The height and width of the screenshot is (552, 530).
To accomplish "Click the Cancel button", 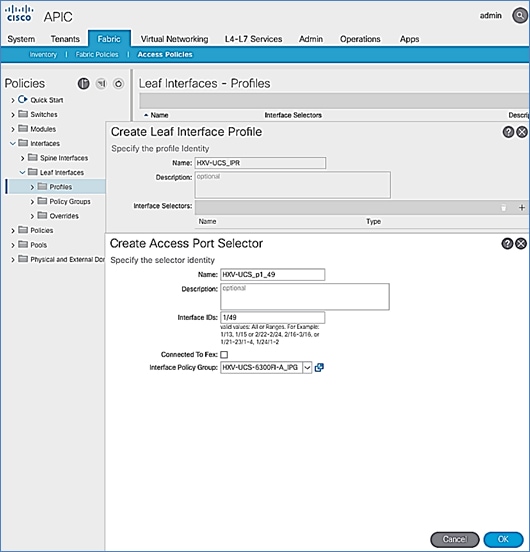I will [455, 539].
